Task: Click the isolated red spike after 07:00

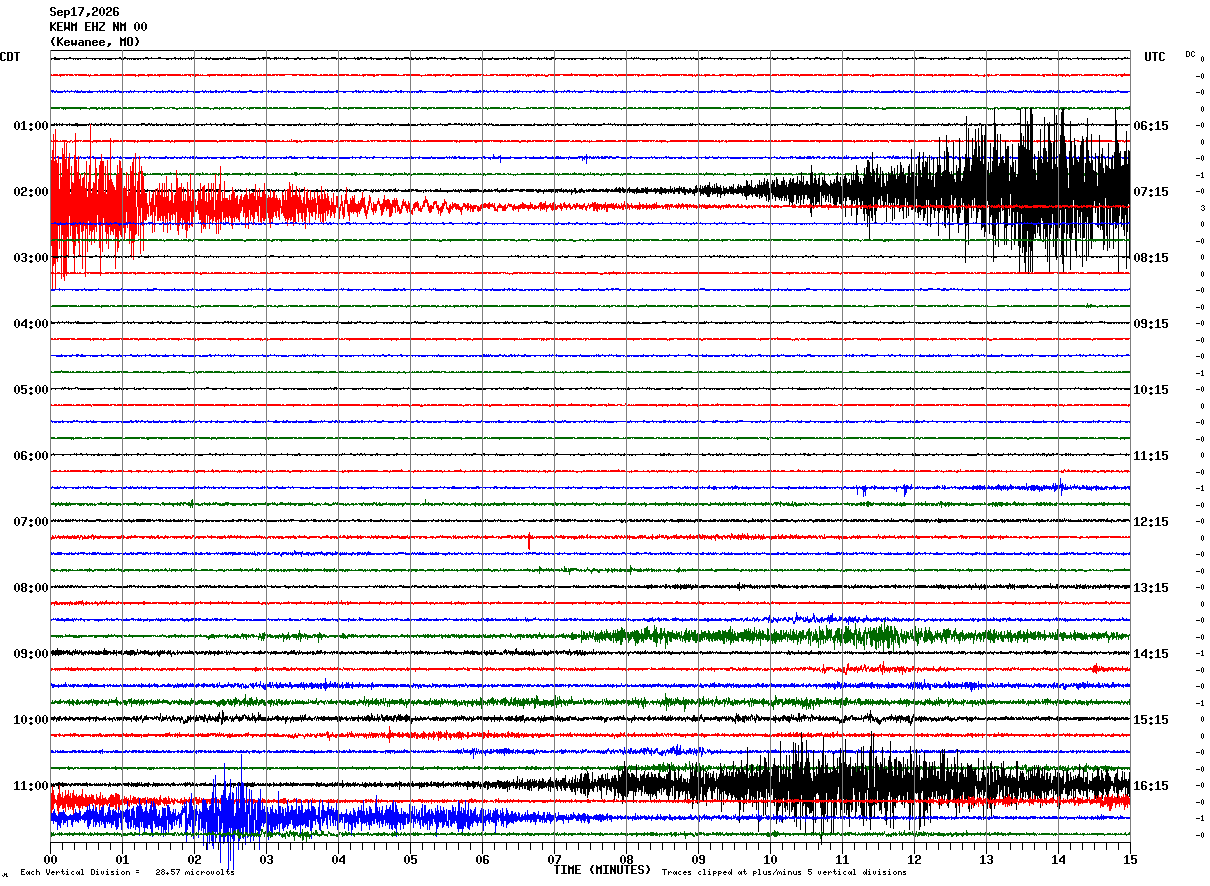Action: pyautogui.click(x=529, y=541)
